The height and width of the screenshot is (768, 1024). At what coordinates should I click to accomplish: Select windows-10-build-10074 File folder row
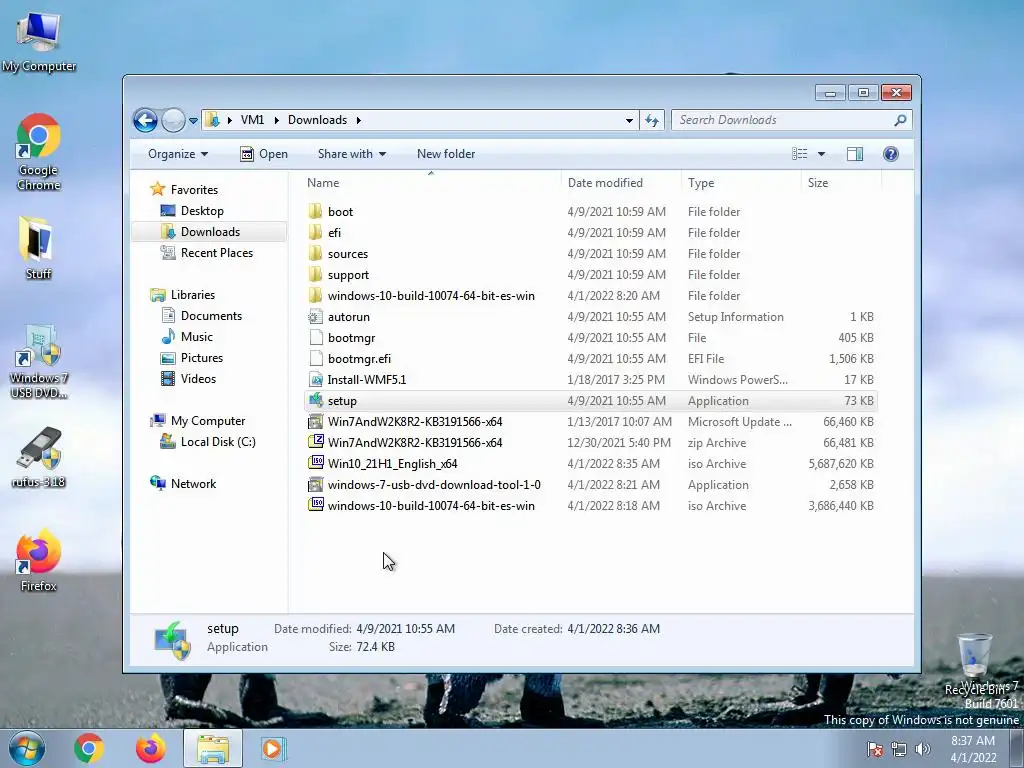click(590, 296)
